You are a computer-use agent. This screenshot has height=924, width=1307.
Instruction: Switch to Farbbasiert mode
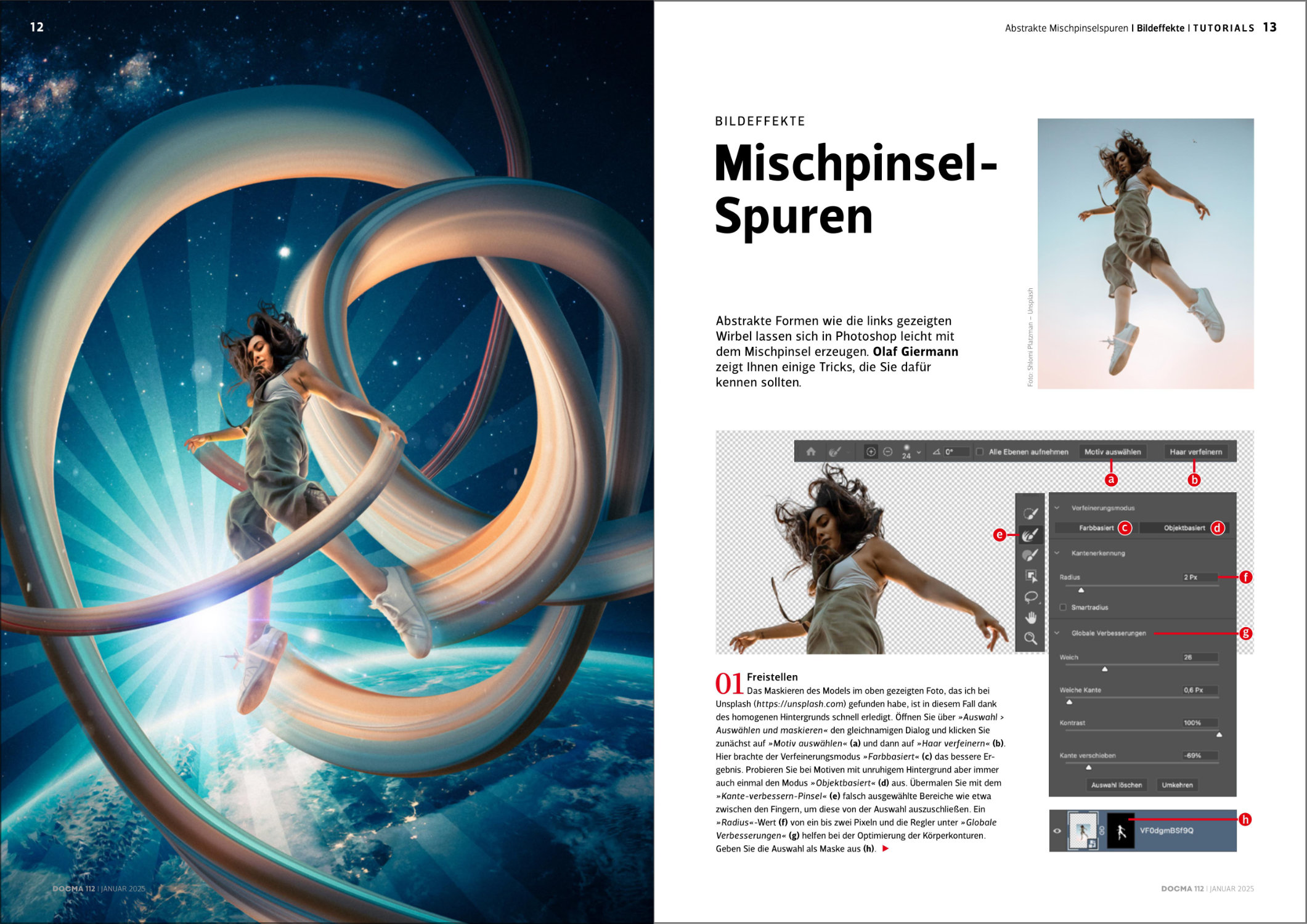(1096, 528)
